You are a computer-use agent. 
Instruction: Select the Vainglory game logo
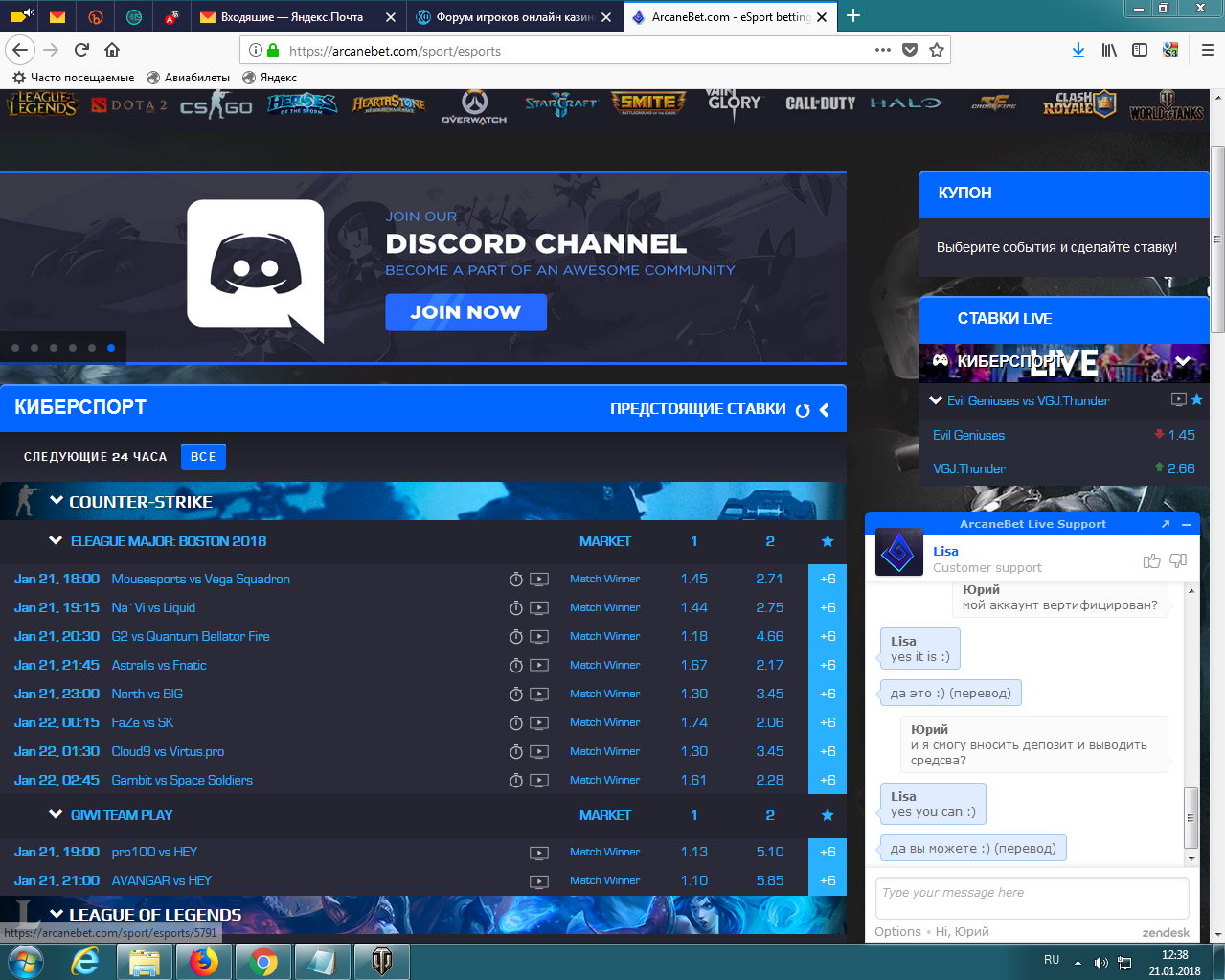point(734,103)
